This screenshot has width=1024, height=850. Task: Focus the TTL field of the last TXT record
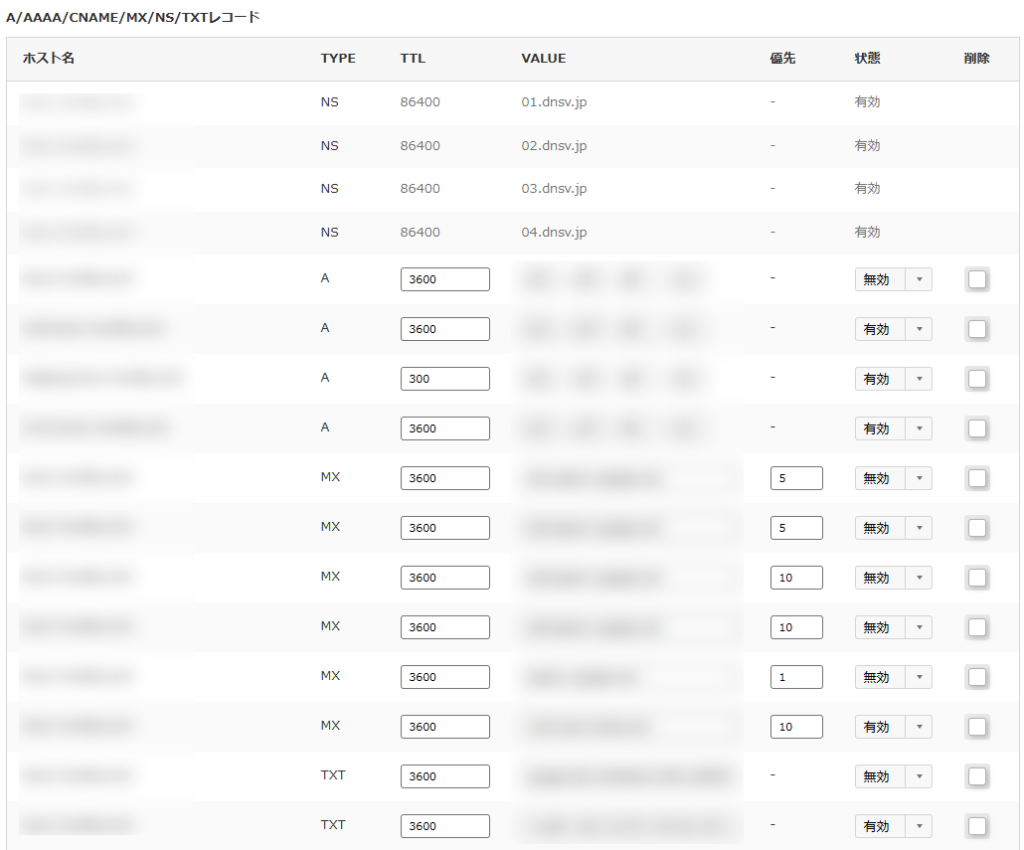(x=445, y=826)
